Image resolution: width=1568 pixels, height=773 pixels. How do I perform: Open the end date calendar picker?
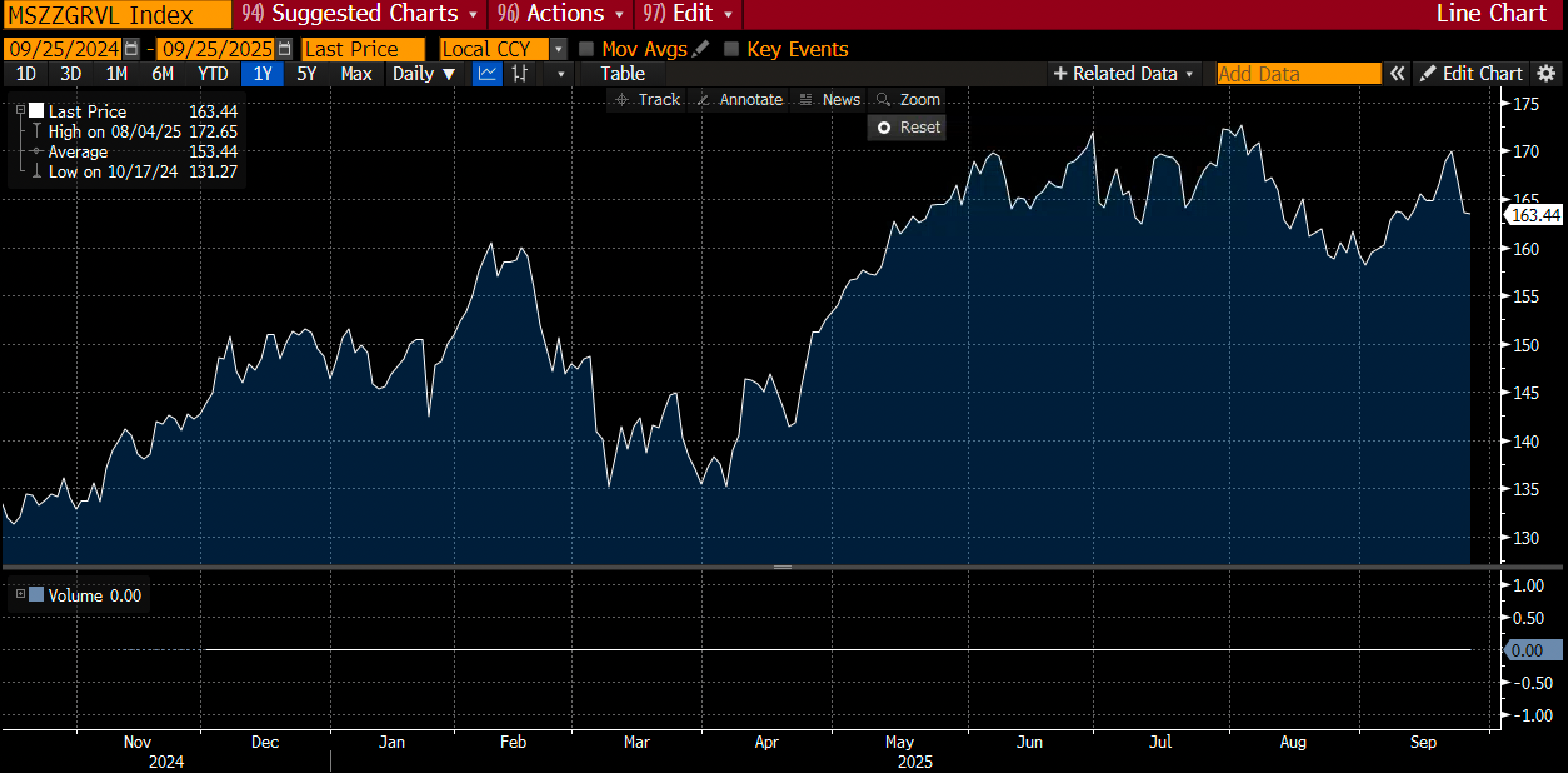[x=284, y=49]
